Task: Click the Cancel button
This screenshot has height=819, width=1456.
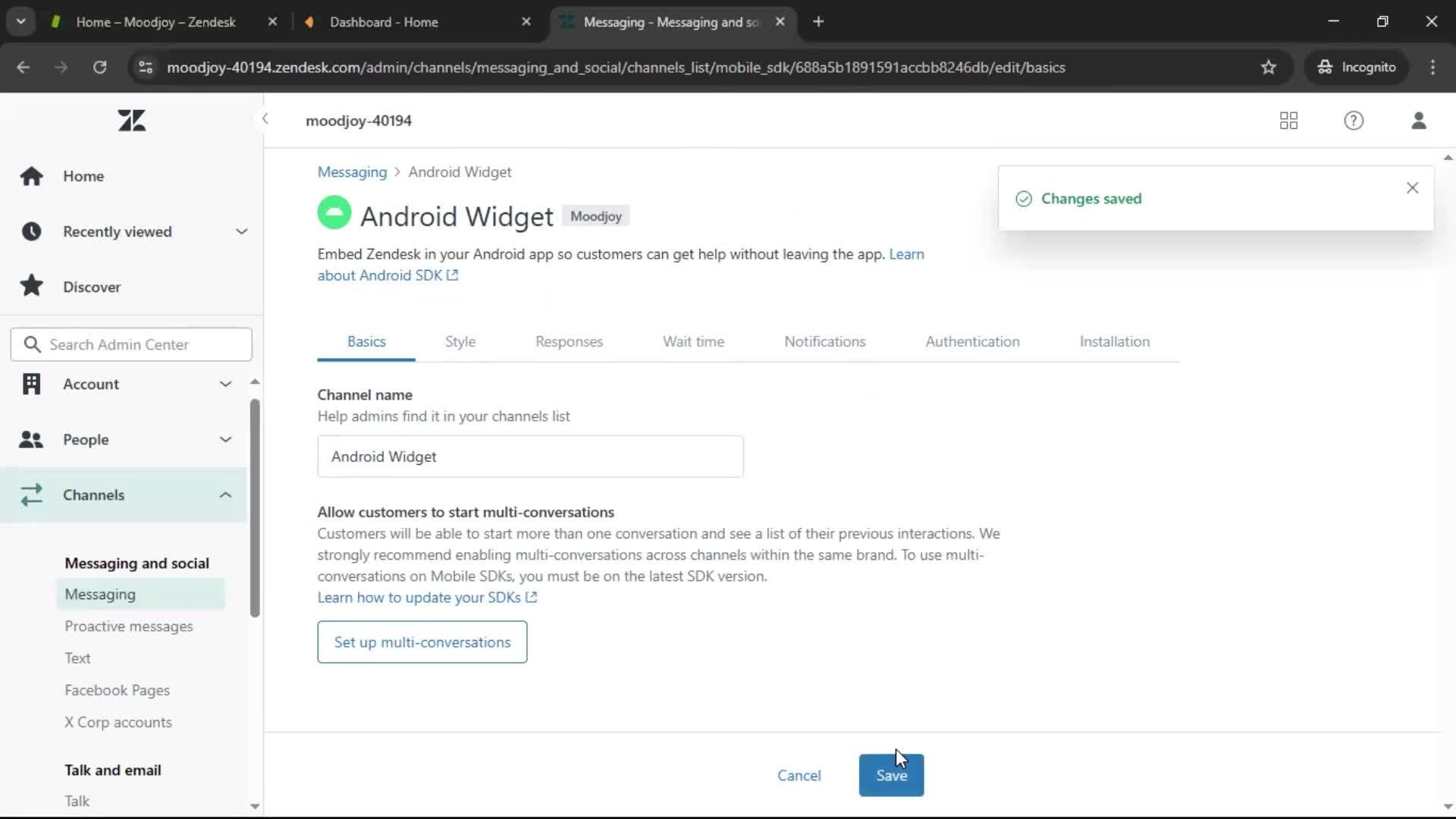Action: pyautogui.click(x=799, y=775)
